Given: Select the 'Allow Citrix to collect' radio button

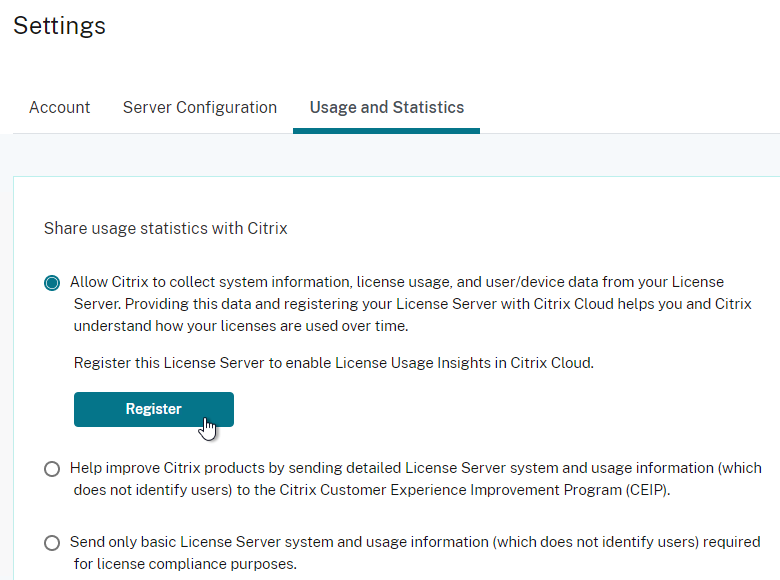Looking at the screenshot, I should (52, 283).
